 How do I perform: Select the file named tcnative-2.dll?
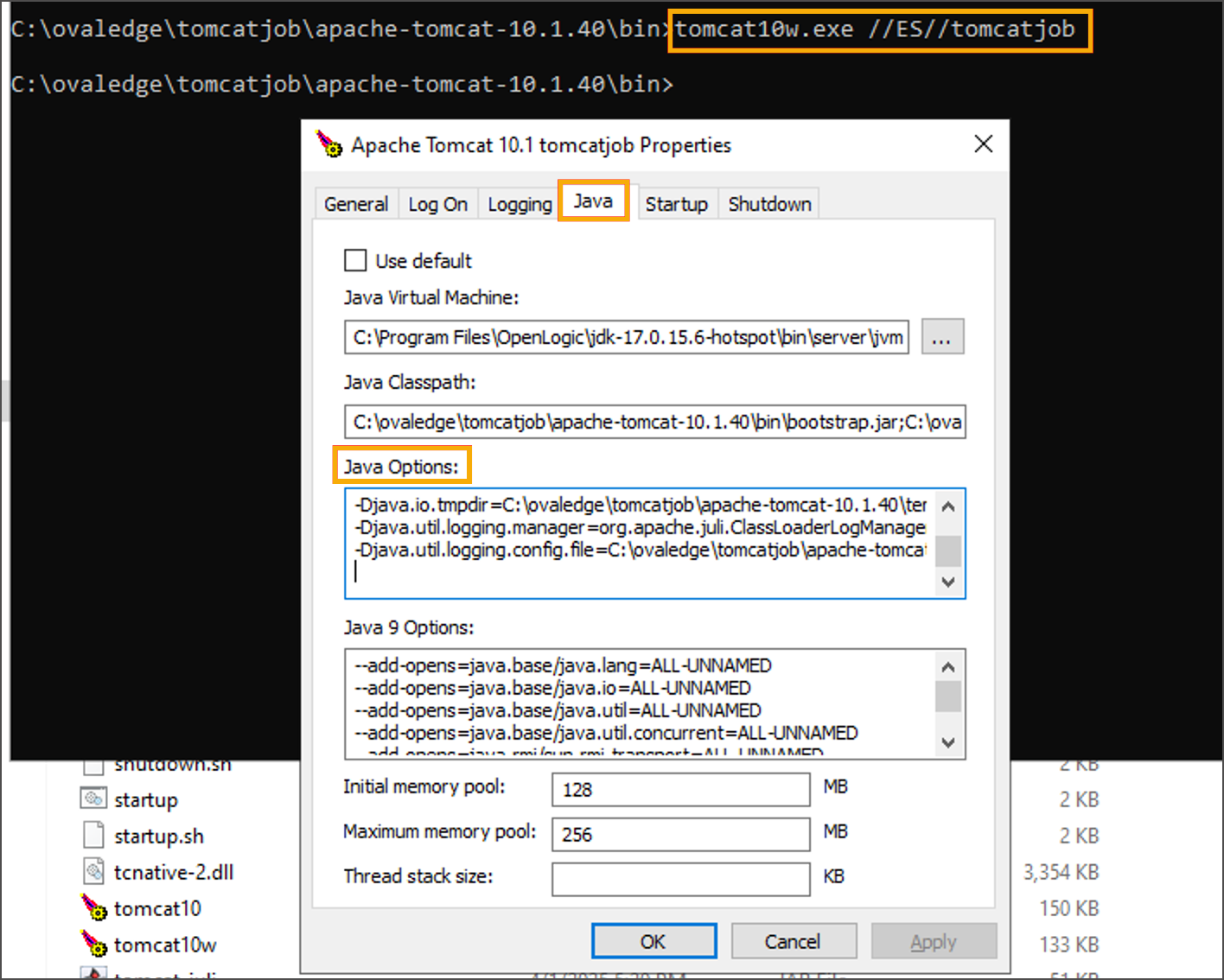click(174, 873)
